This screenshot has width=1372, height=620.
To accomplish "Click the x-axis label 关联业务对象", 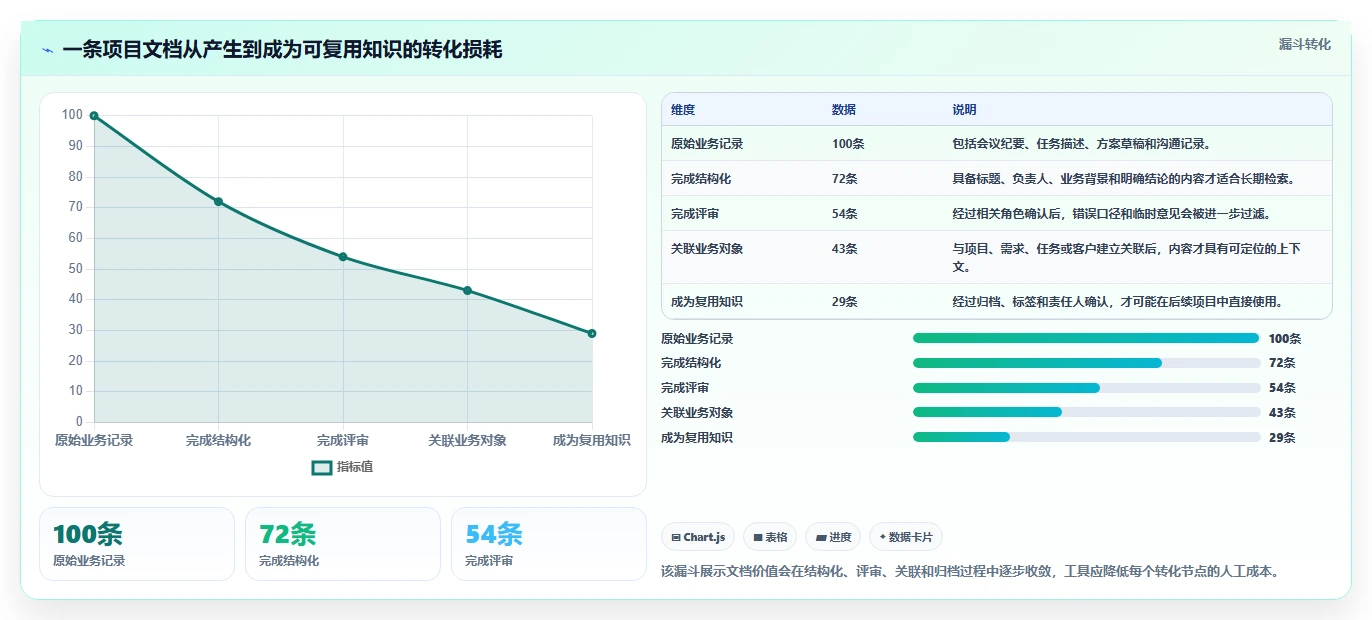I will tap(467, 441).
